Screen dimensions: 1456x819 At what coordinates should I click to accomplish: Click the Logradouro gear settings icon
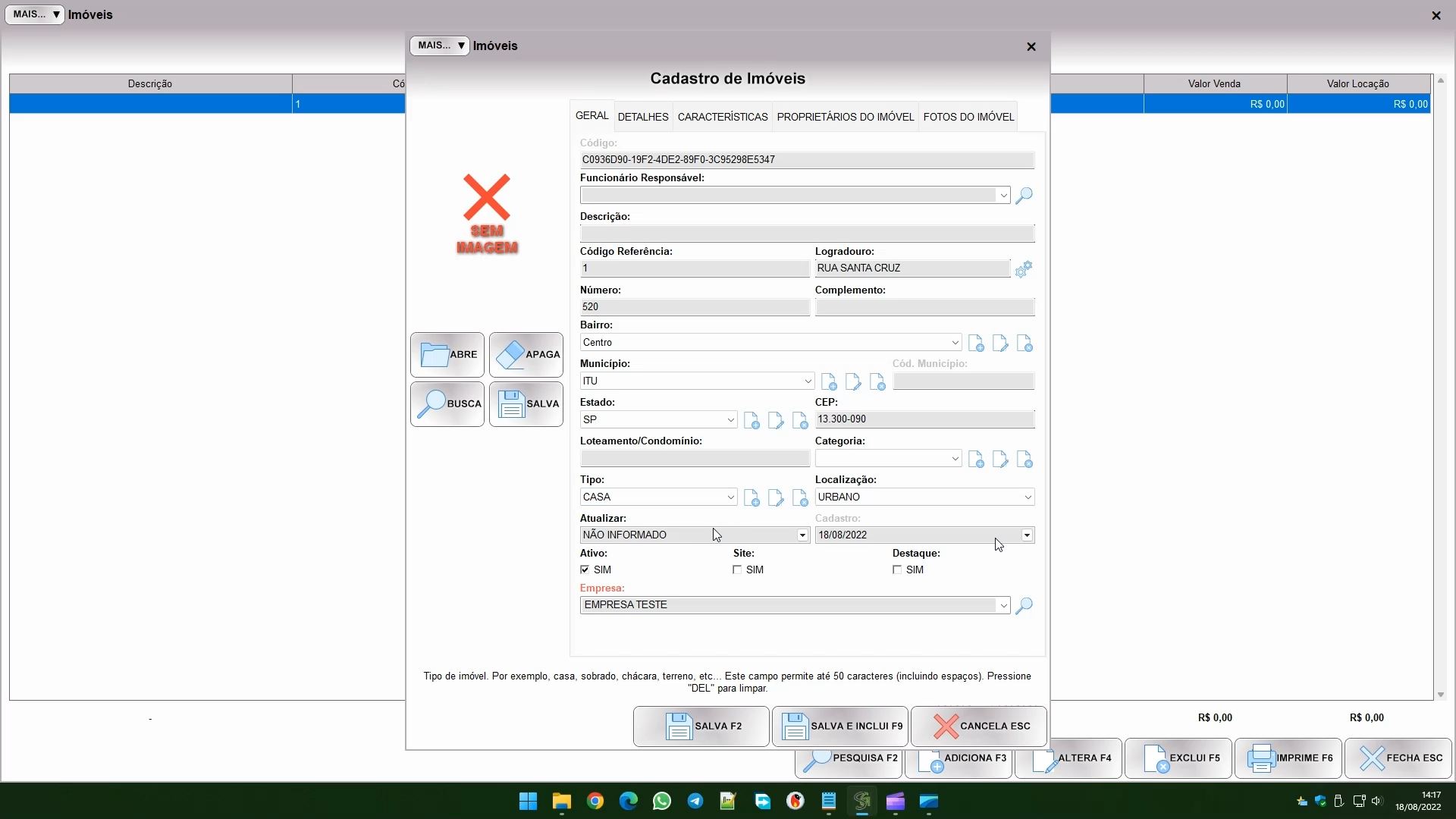click(x=1024, y=269)
